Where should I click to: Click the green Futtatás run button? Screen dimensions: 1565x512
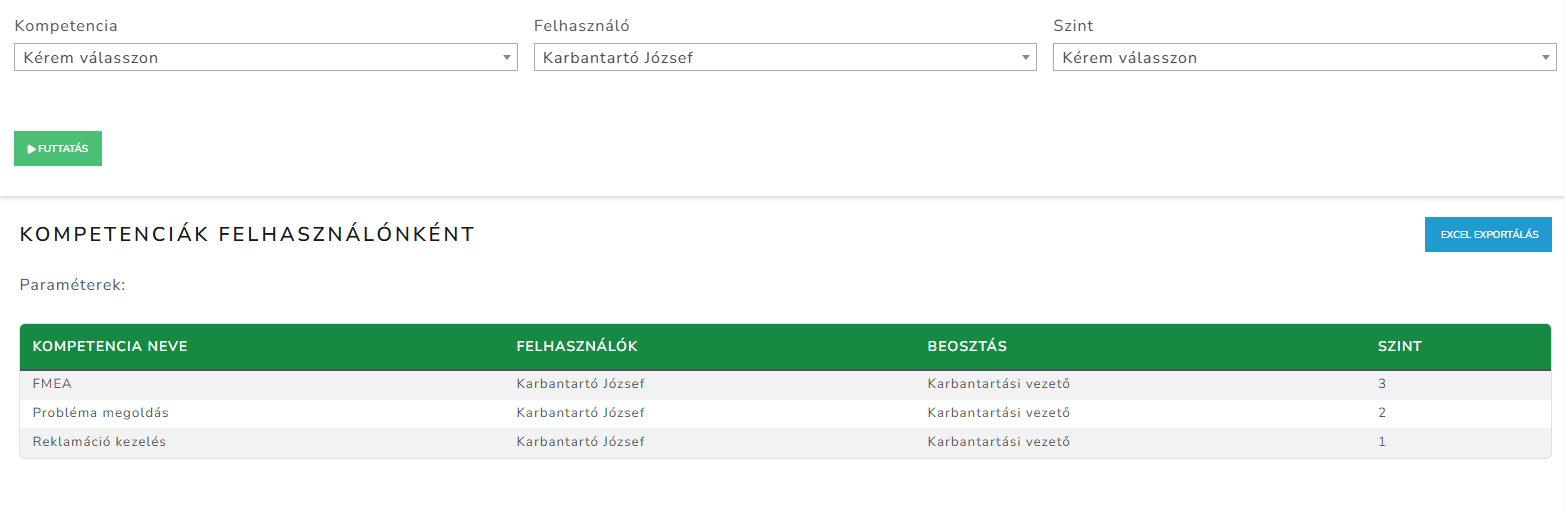point(58,148)
